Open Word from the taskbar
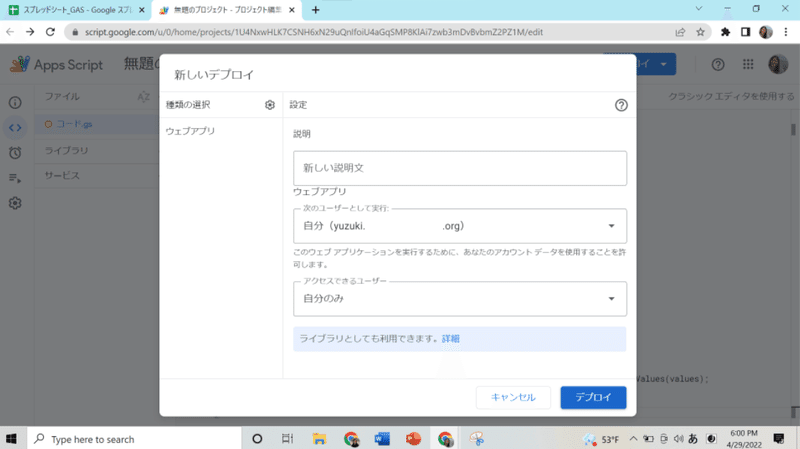 pyautogui.click(x=382, y=439)
